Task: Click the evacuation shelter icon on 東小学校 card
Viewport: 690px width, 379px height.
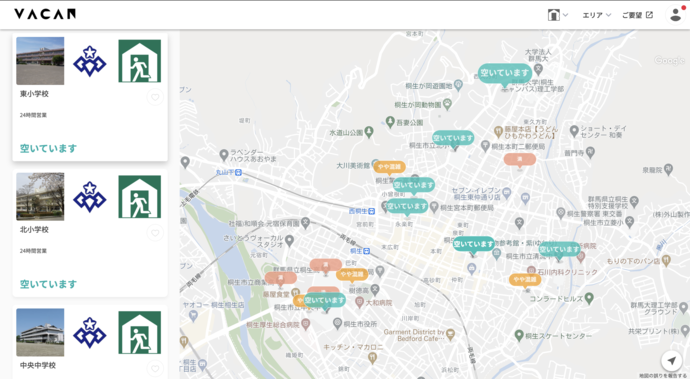Action: 139,61
